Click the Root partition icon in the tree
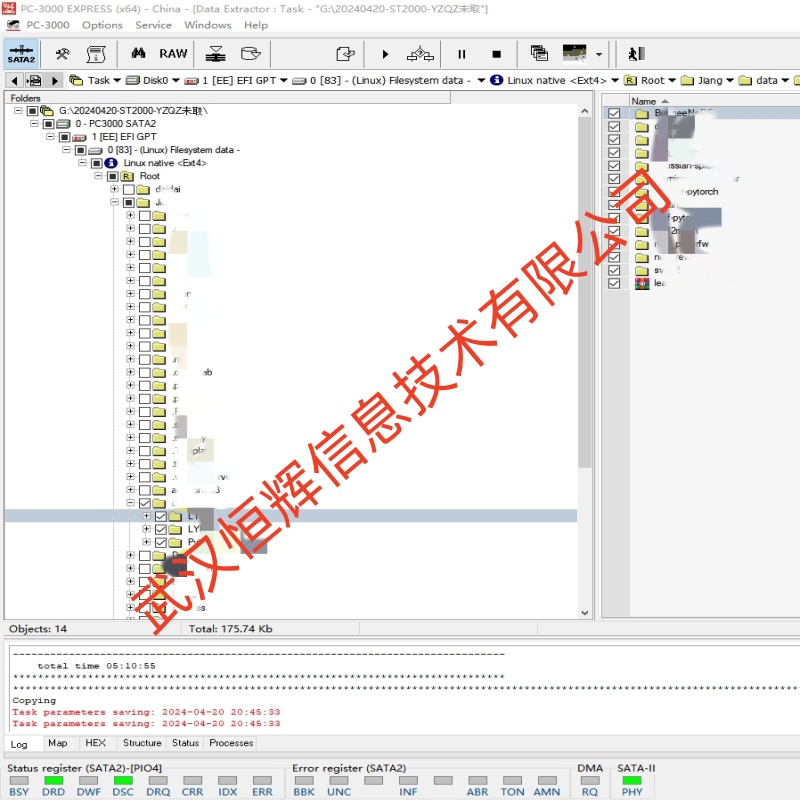The height and width of the screenshot is (800, 800). coord(127,176)
